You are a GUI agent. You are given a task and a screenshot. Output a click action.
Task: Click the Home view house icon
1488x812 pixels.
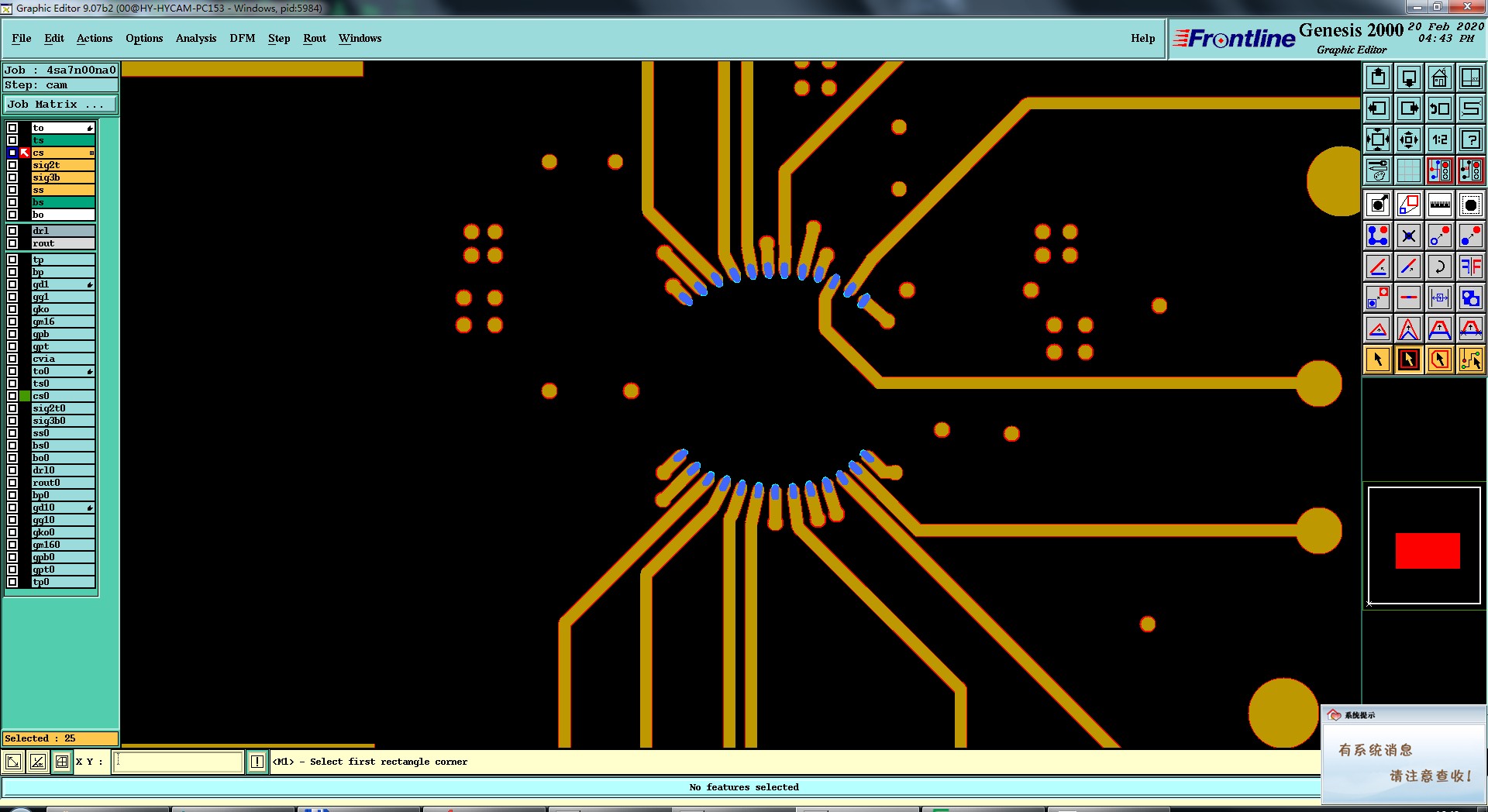coord(1440,77)
